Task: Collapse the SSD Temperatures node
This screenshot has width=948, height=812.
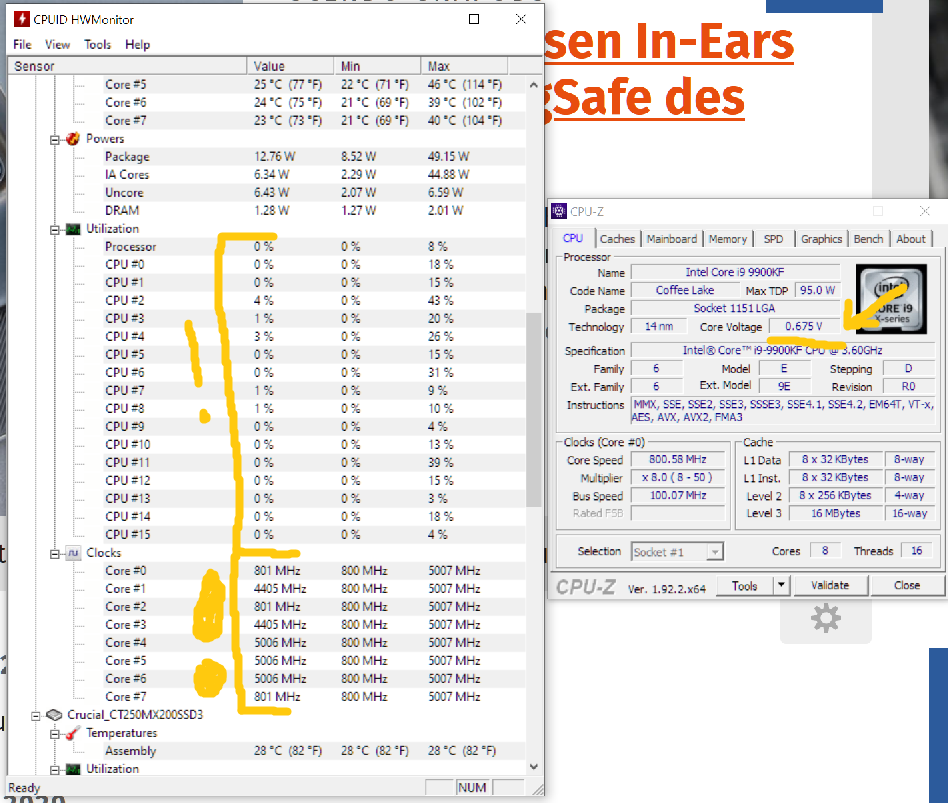Action: coord(54,734)
